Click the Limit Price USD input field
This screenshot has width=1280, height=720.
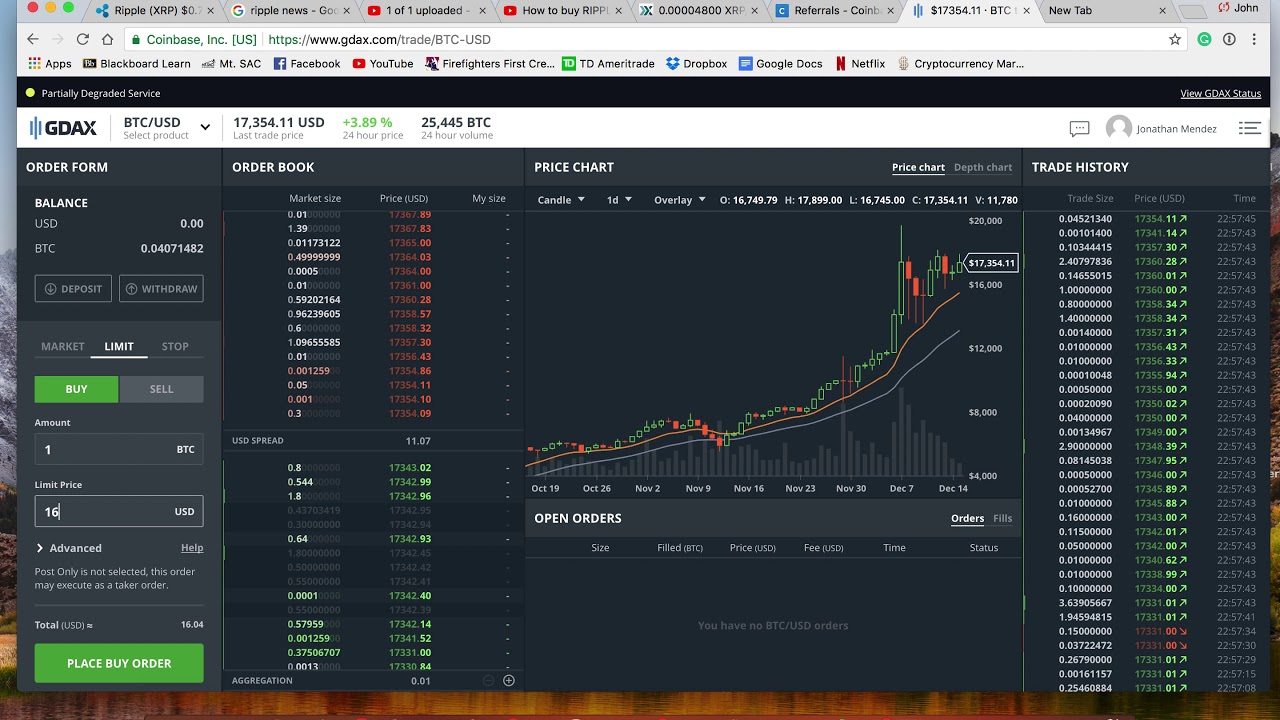[119, 511]
